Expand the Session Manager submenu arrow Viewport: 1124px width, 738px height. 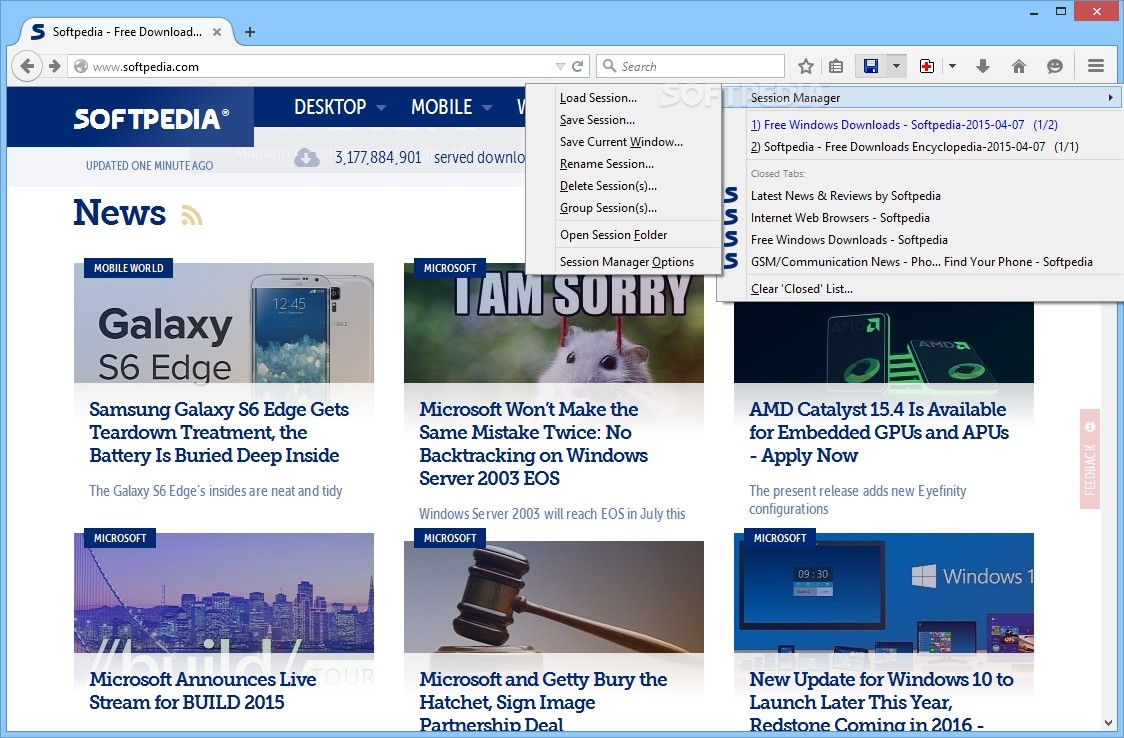[1110, 97]
